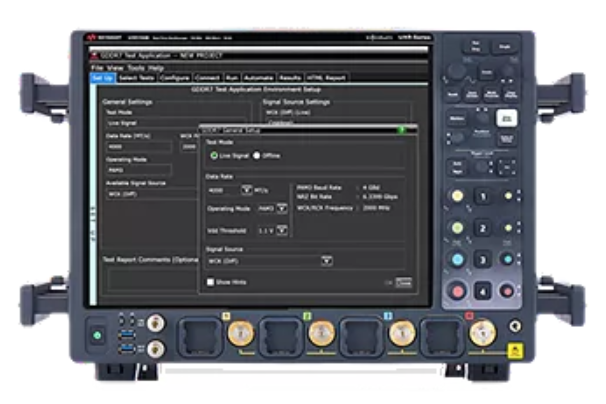Screen dimensions: 606x404
Task: Click the Operating Mode field in General Settings
Action: tap(139, 170)
